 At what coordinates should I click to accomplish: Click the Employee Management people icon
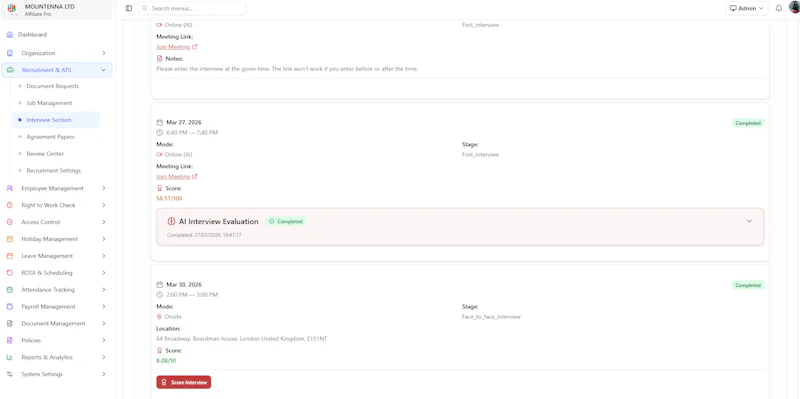10,188
